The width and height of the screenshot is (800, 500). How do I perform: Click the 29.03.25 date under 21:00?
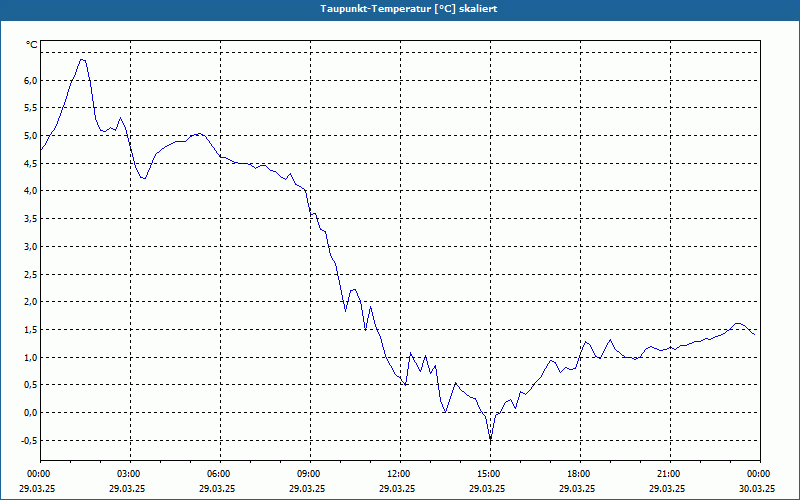(x=667, y=488)
